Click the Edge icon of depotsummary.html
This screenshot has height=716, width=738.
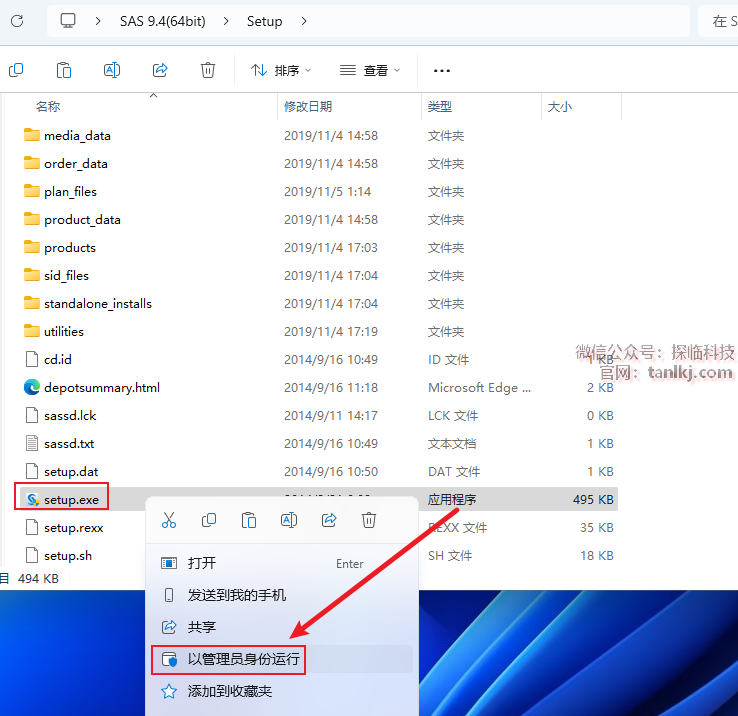(32, 387)
